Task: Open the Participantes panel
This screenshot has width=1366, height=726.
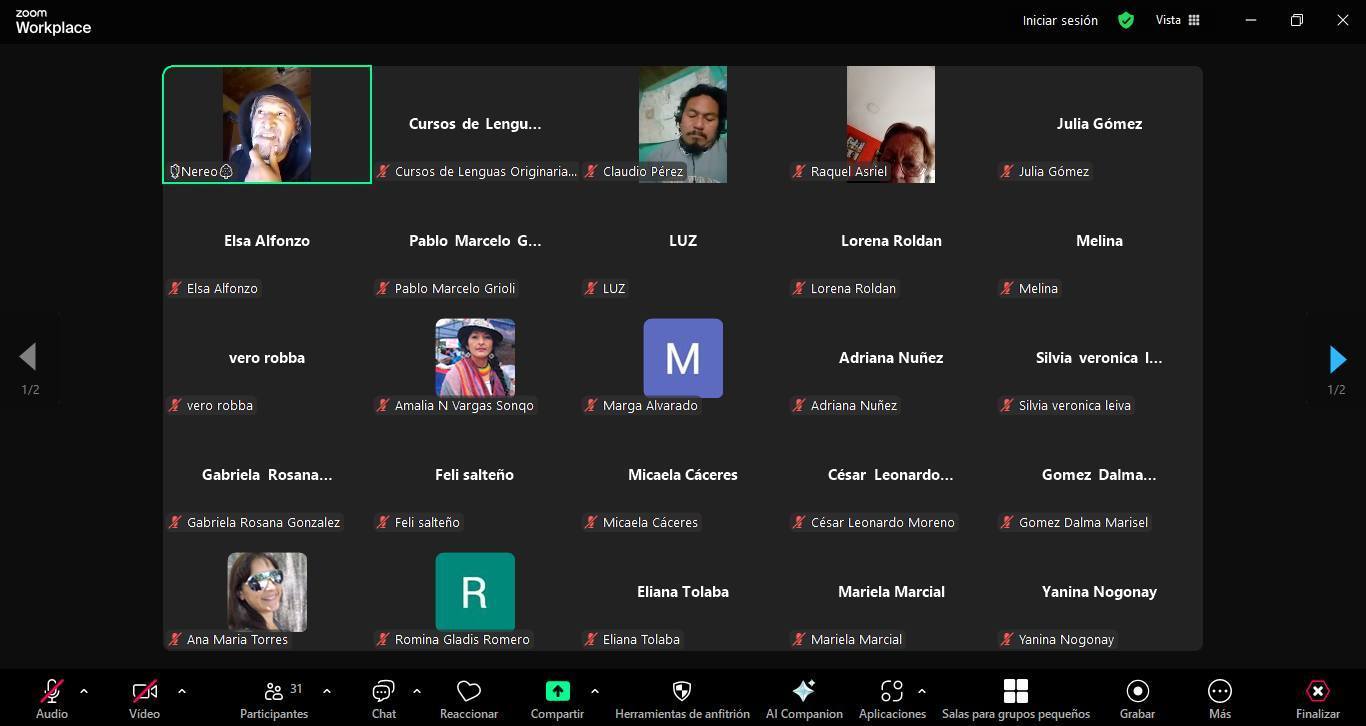Action: pyautogui.click(x=273, y=698)
